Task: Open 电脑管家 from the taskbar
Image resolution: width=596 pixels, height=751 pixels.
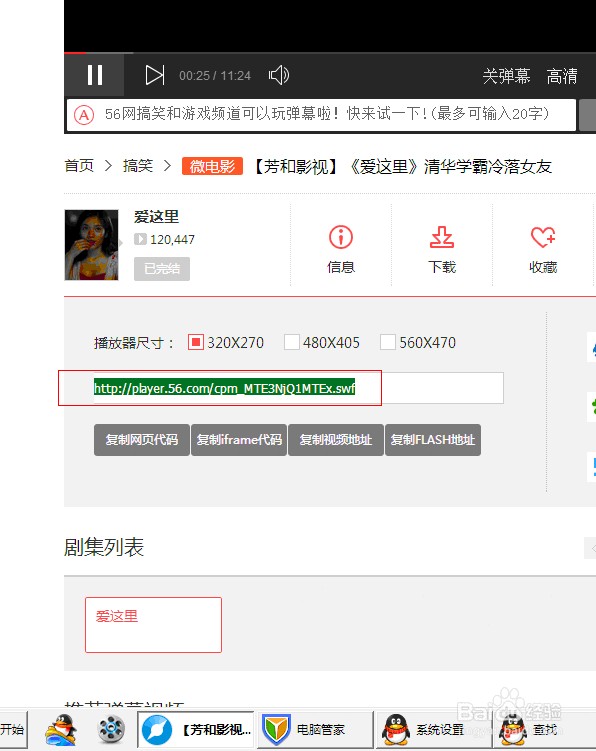Action: (315, 730)
